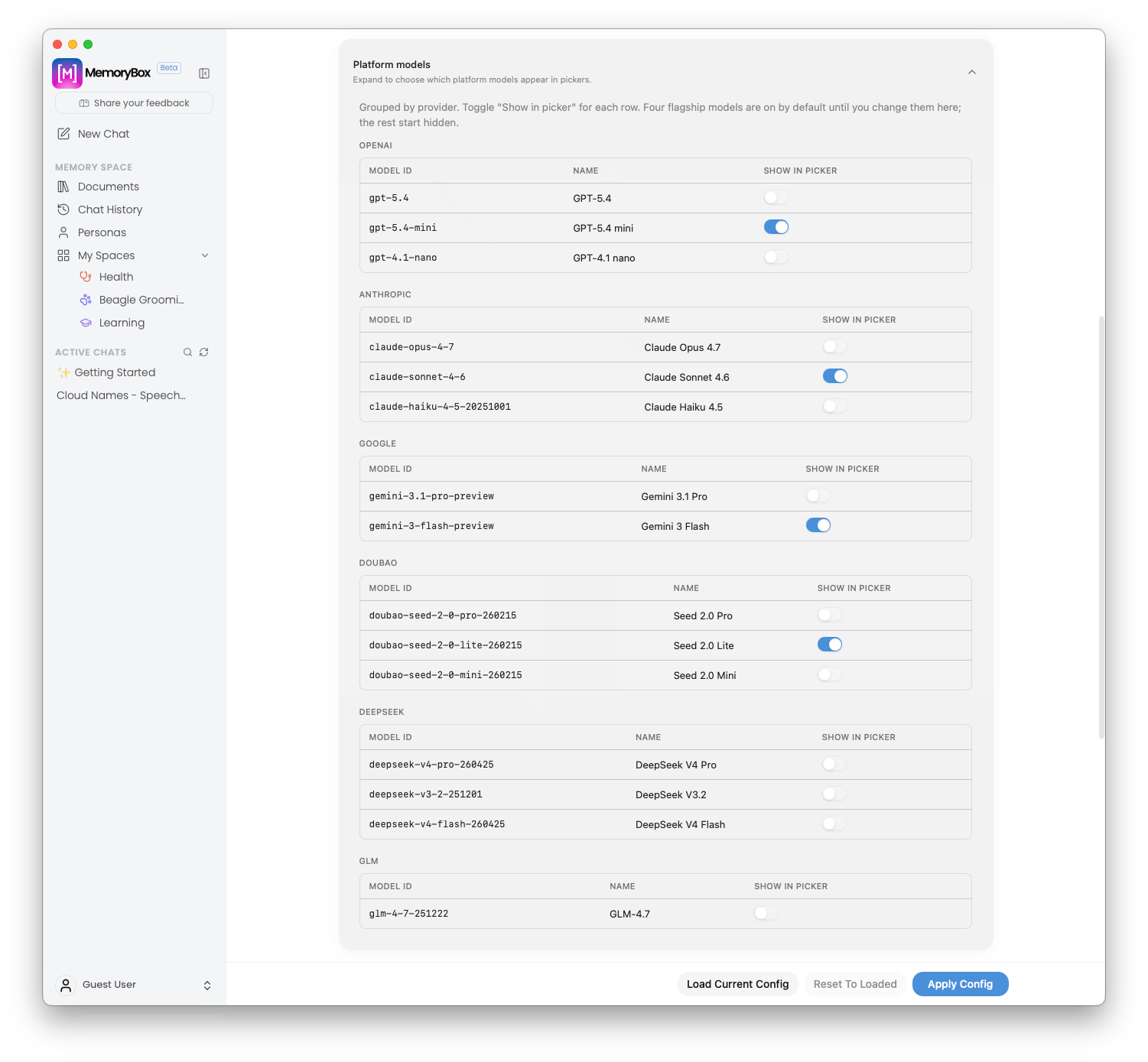The image size is (1148, 1062).
Task: Turn off Claude Sonnet 4.6 toggle
Action: coord(835,376)
